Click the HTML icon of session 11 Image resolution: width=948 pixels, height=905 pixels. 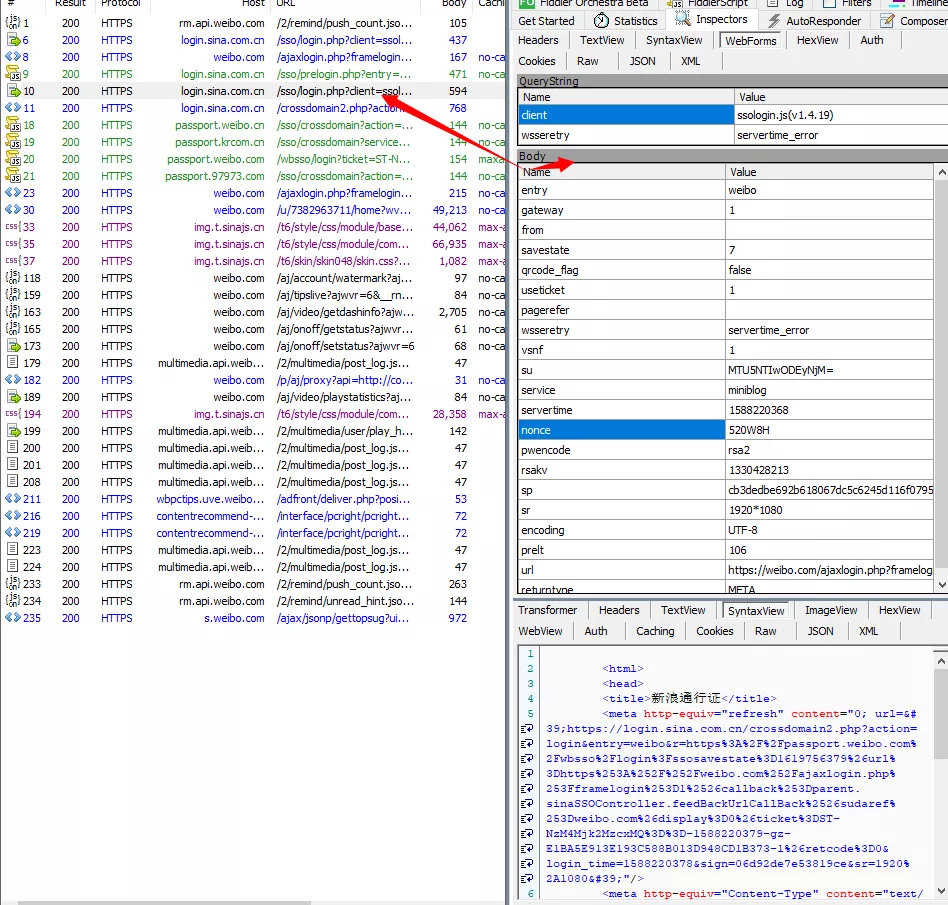[x=12, y=108]
